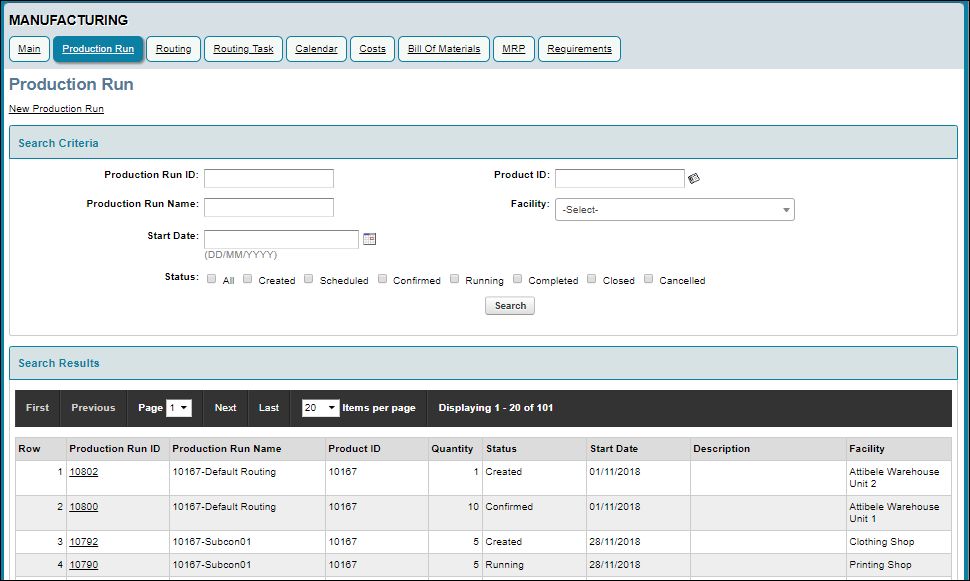Select the Requirements tab

(578, 48)
